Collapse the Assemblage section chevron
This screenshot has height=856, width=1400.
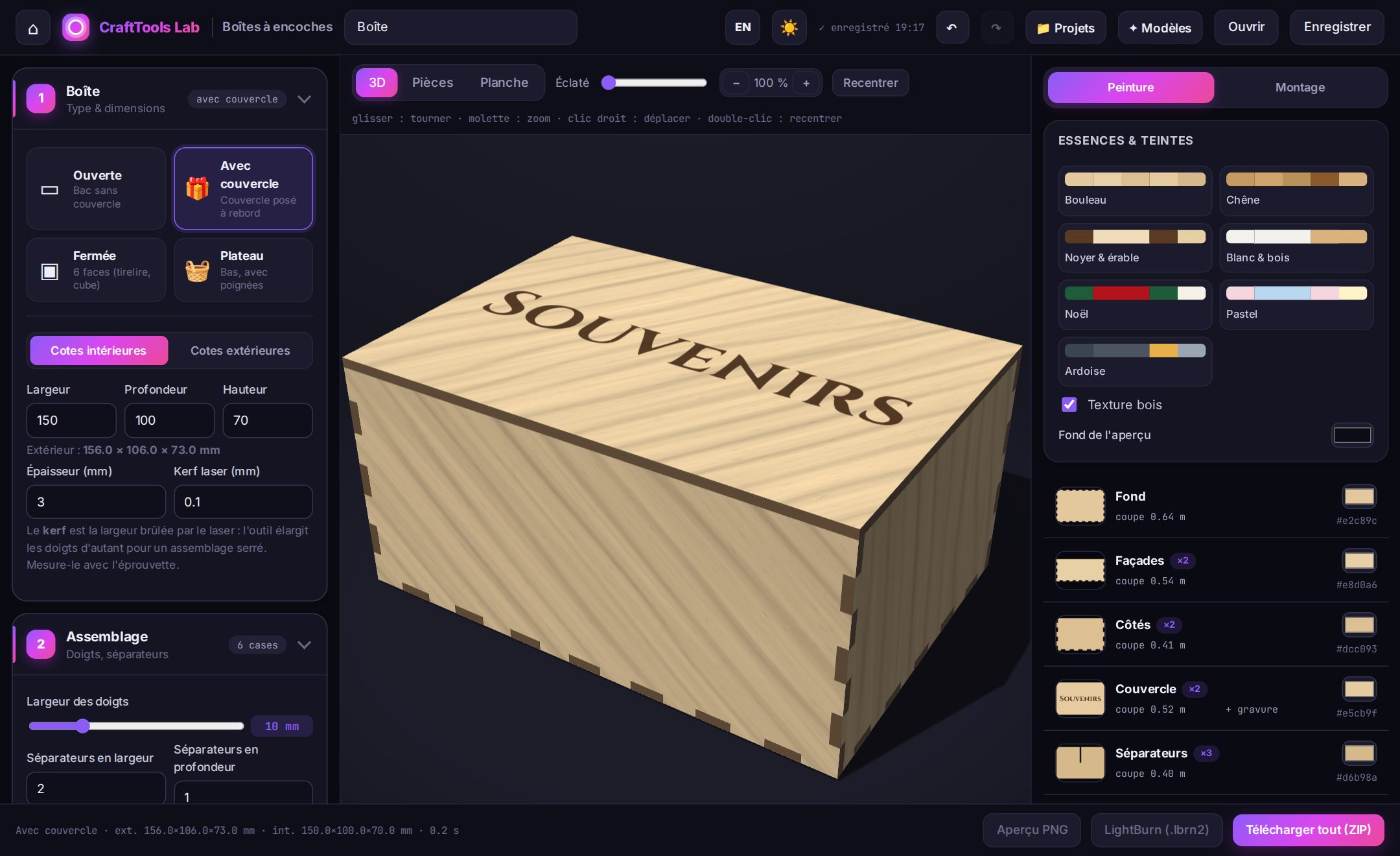[x=304, y=645]
